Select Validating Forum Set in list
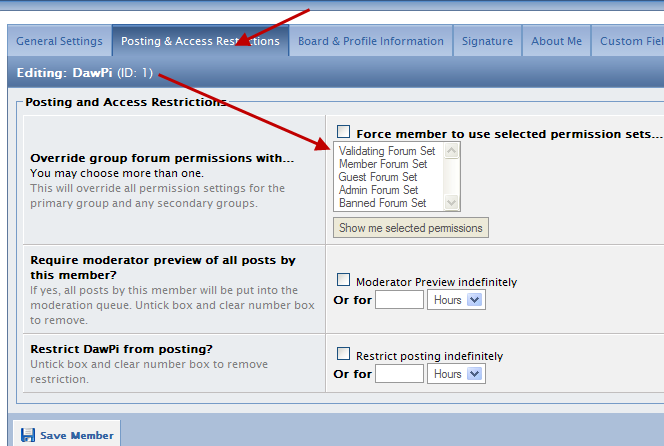Screen dimensions: 664x446 click(387, 151)
